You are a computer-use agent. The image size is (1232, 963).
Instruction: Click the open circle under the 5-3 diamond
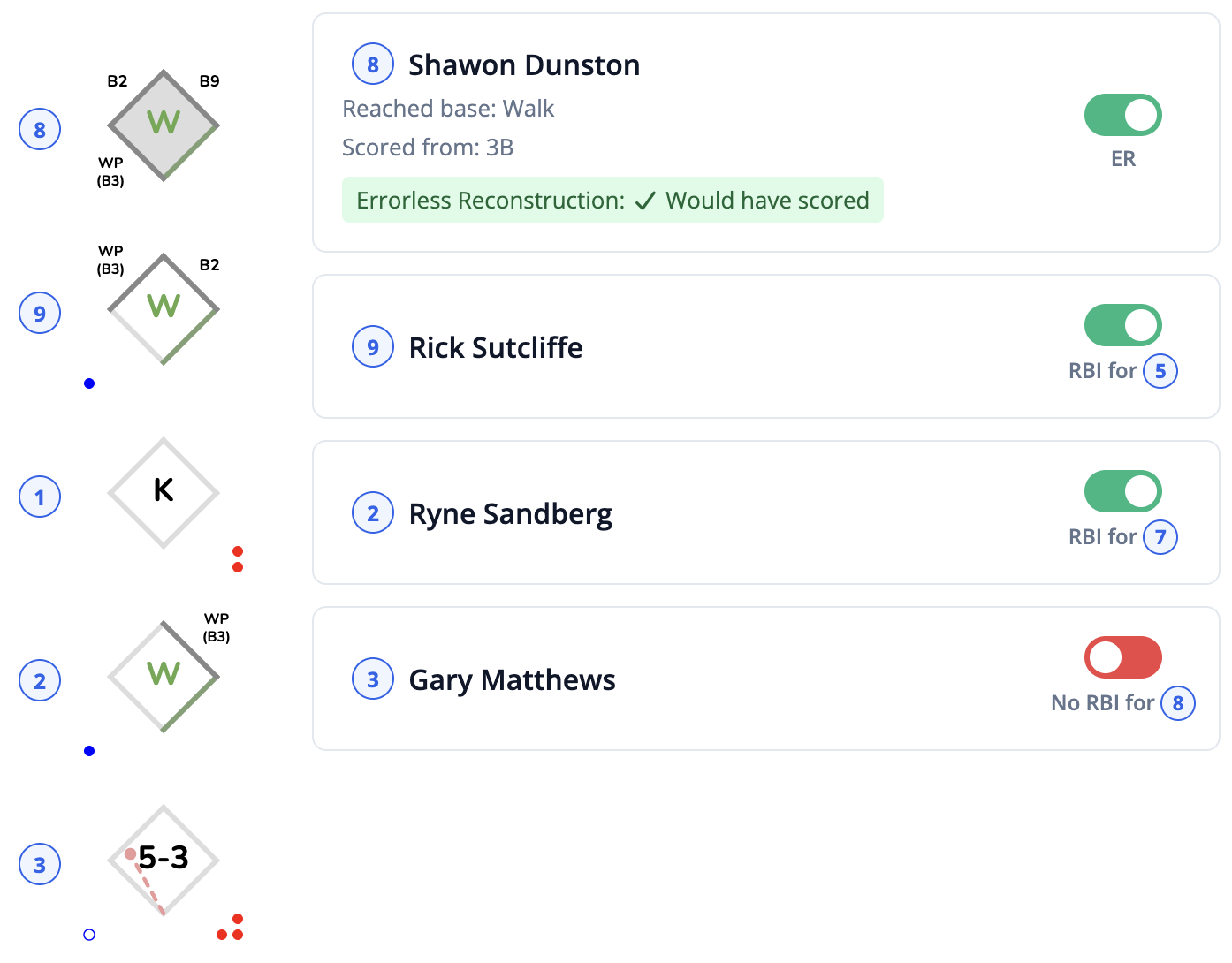point(88,934)
